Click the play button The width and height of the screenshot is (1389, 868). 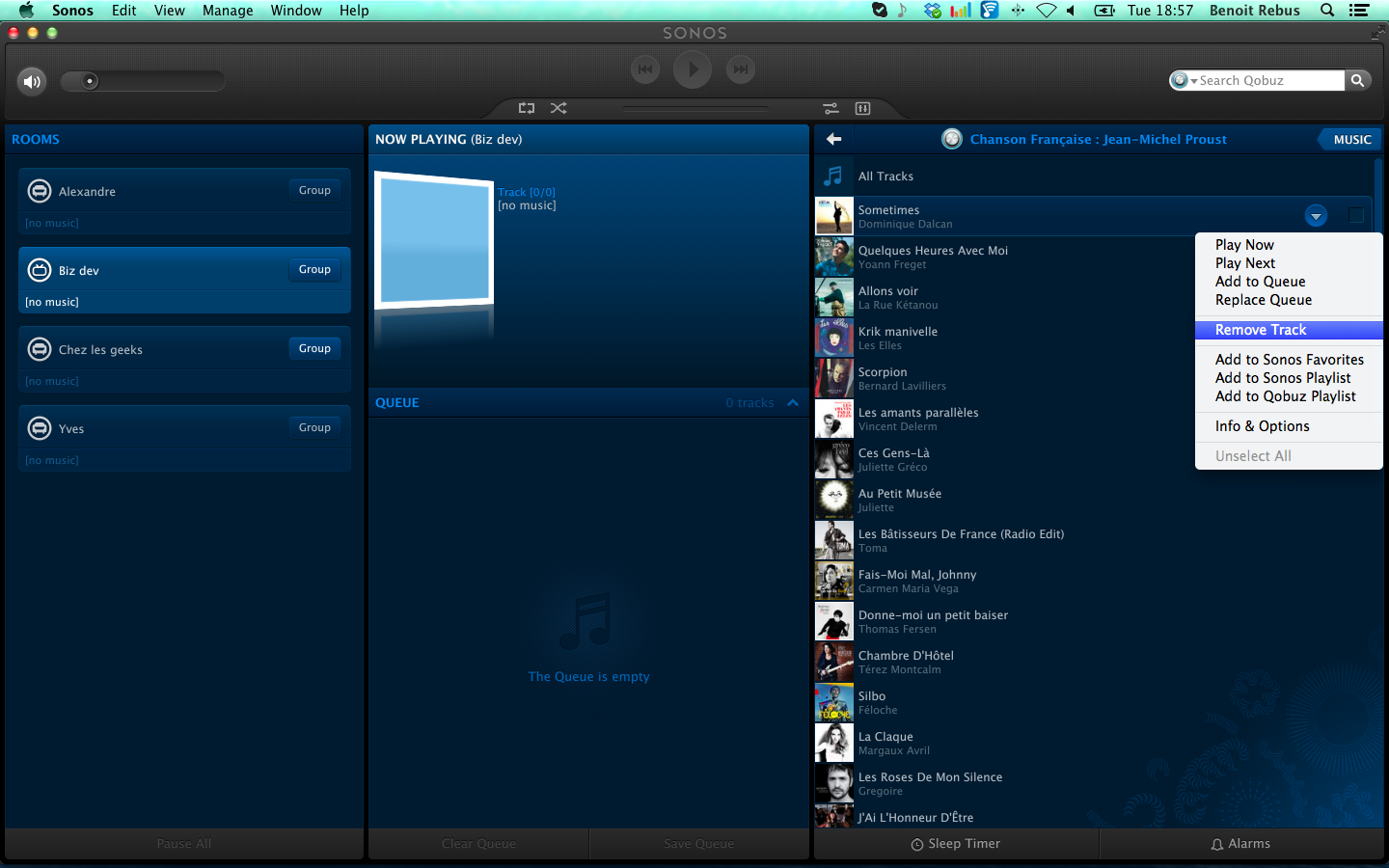[693, 69]
